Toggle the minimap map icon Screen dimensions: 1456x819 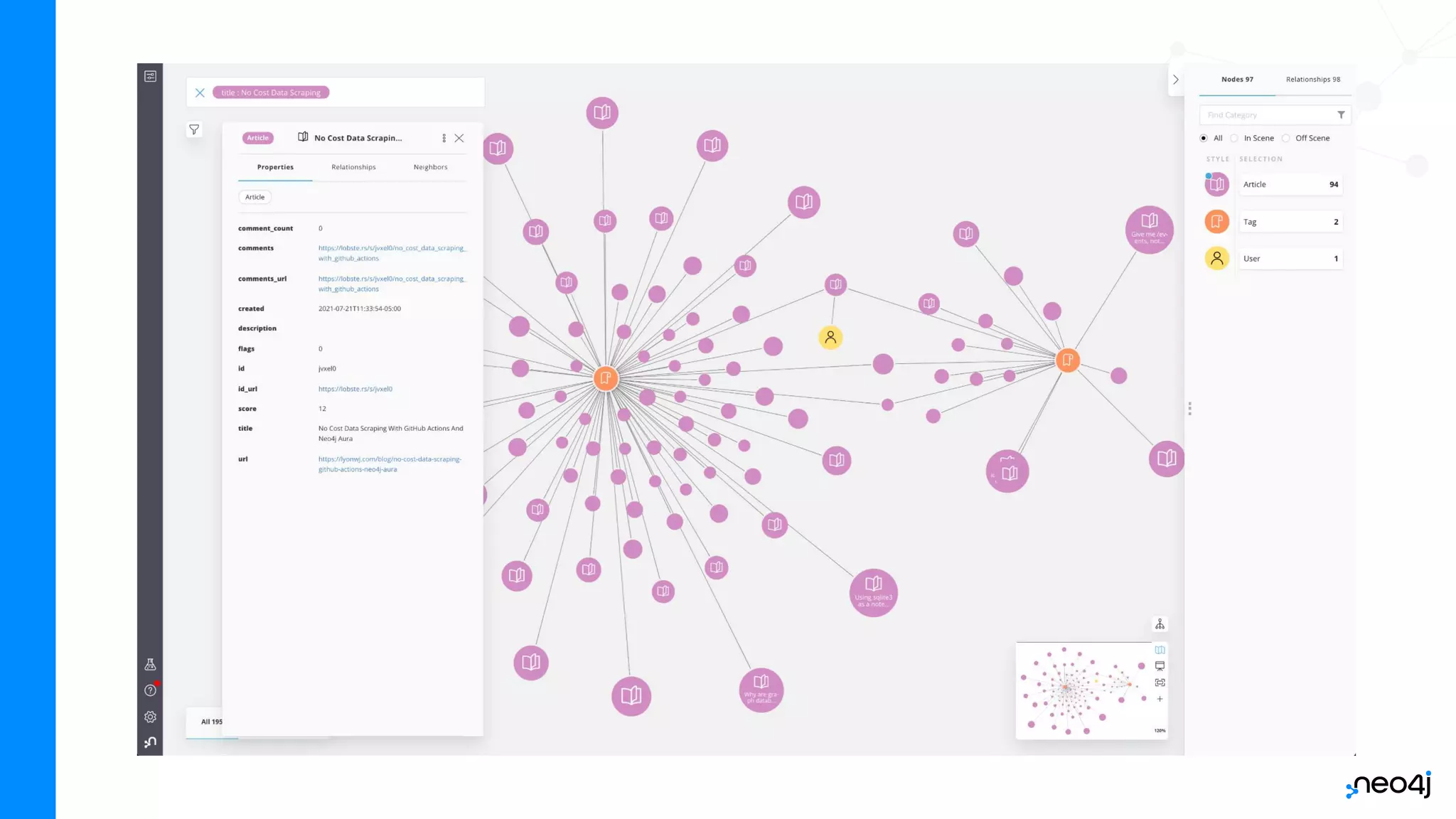coord(1160,650)
